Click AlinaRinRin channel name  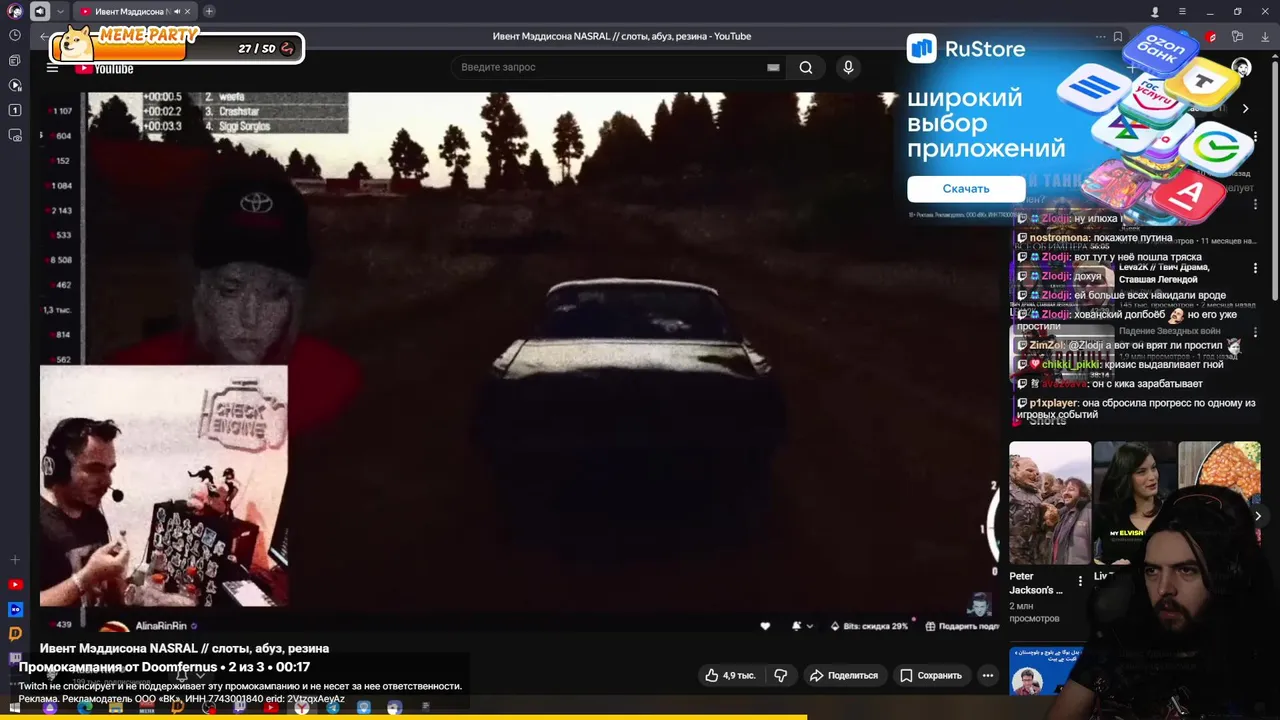(161, 626)
